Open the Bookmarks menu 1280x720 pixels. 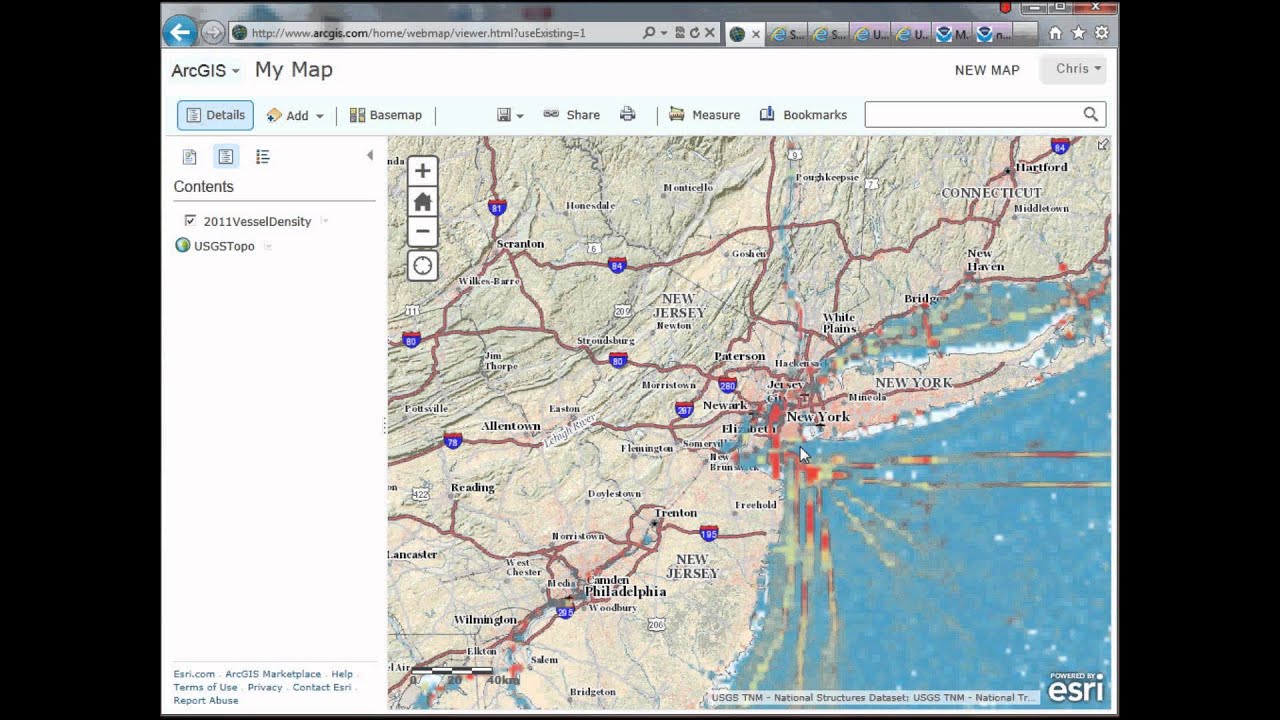pos(803,115)
